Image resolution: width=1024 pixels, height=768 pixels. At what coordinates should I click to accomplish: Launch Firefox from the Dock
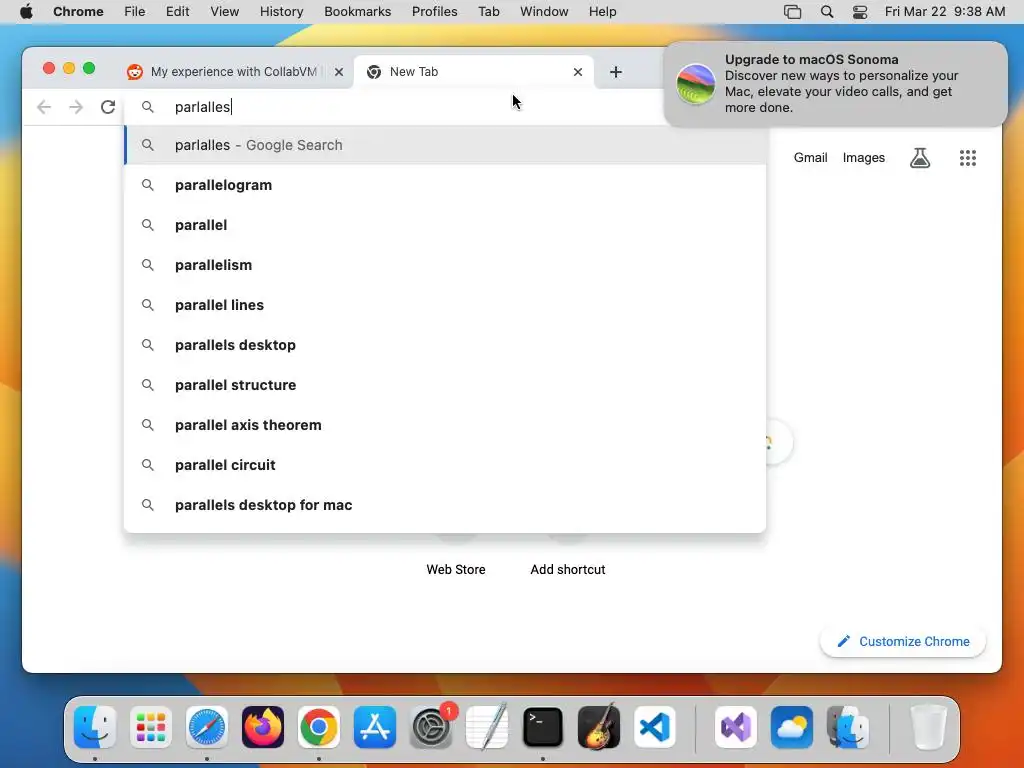[263, 727]
